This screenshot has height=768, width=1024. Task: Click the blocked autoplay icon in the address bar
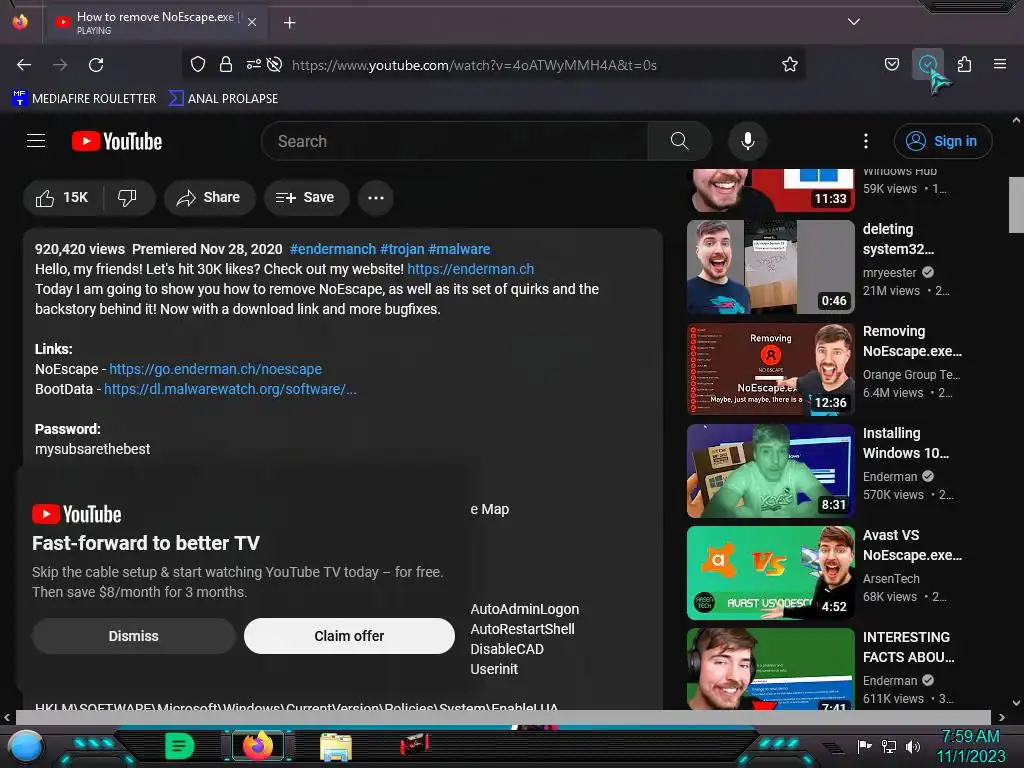275,64
